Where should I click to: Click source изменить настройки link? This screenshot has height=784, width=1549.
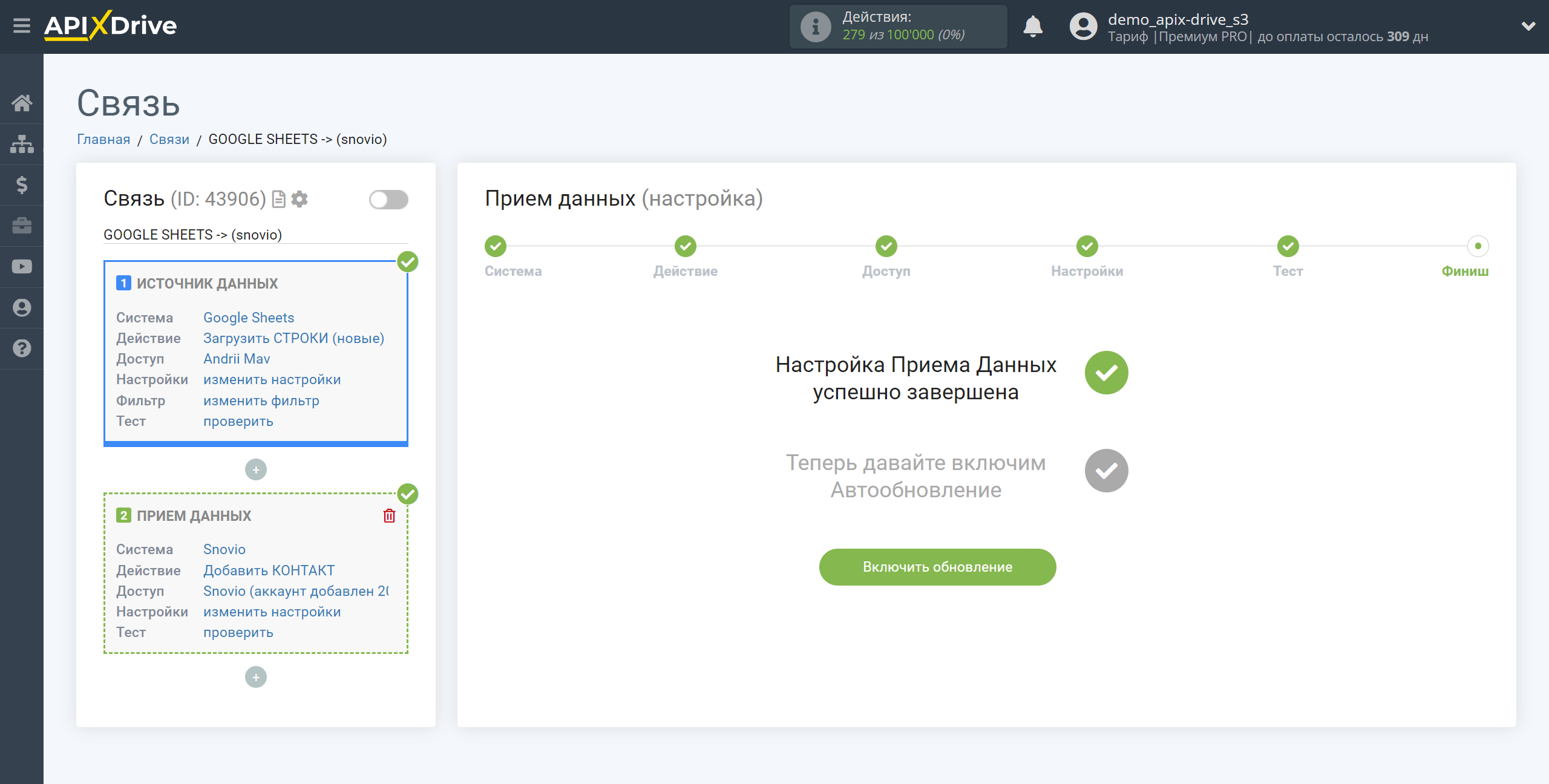pyautogui.click(x=272, y=379)
